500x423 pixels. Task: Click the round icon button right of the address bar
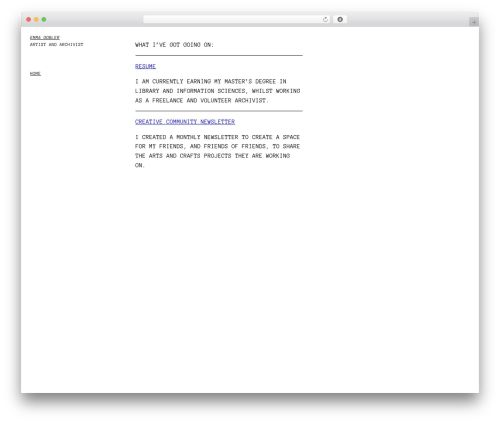pyautogui.click(x=340, y=20)
